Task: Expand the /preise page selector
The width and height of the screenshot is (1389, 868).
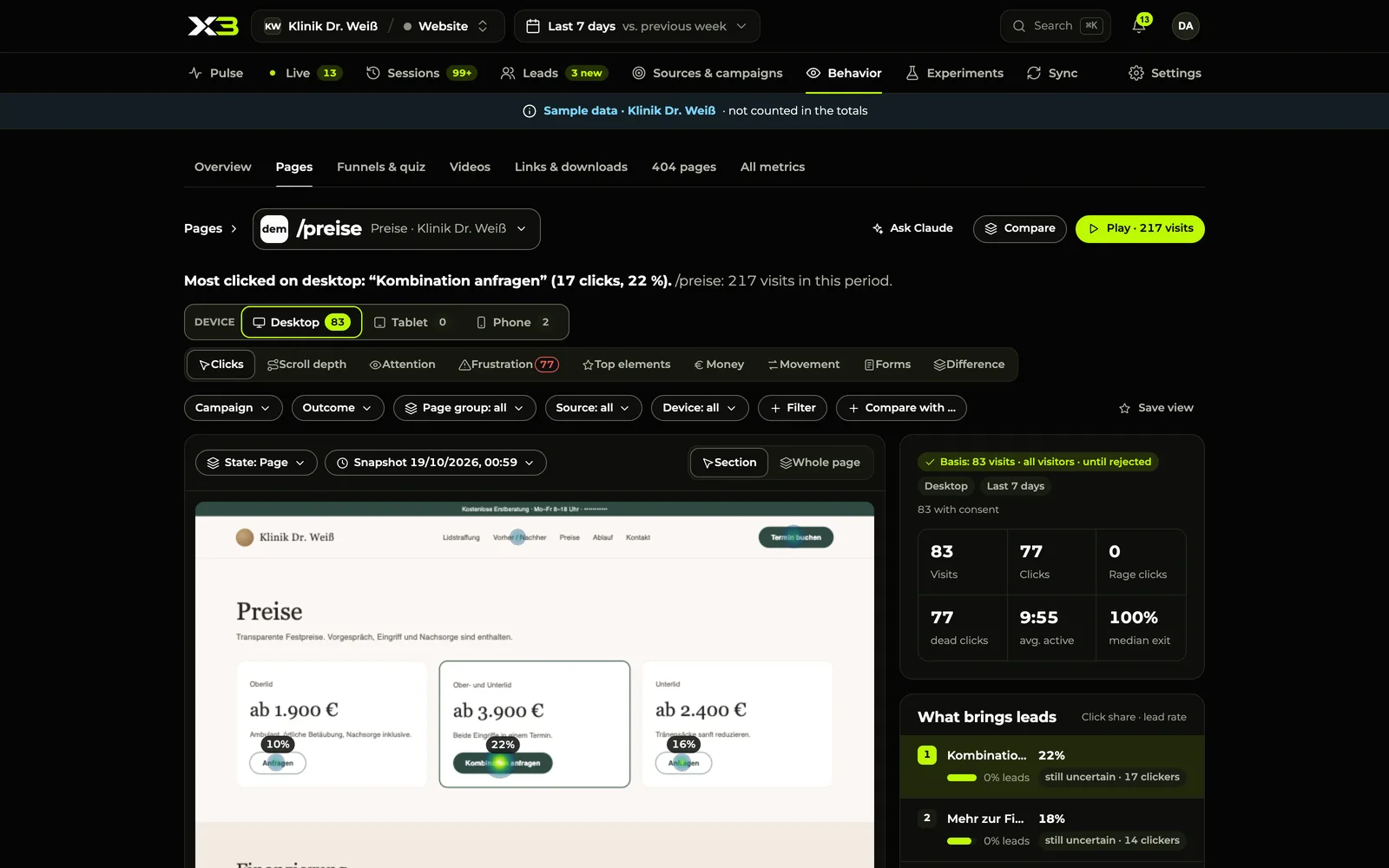Action: (397, 229)
